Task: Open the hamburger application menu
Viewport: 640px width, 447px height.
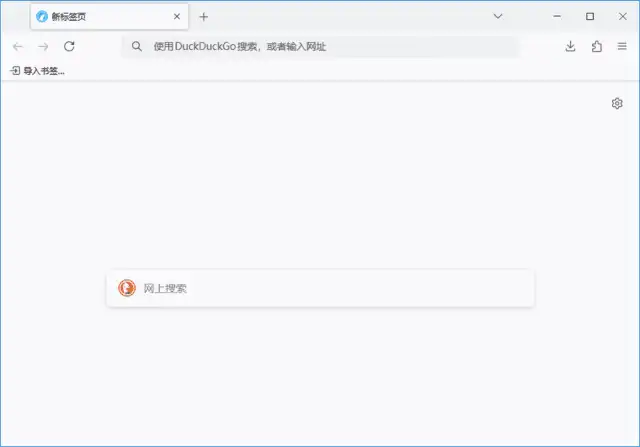Action: 622,46
